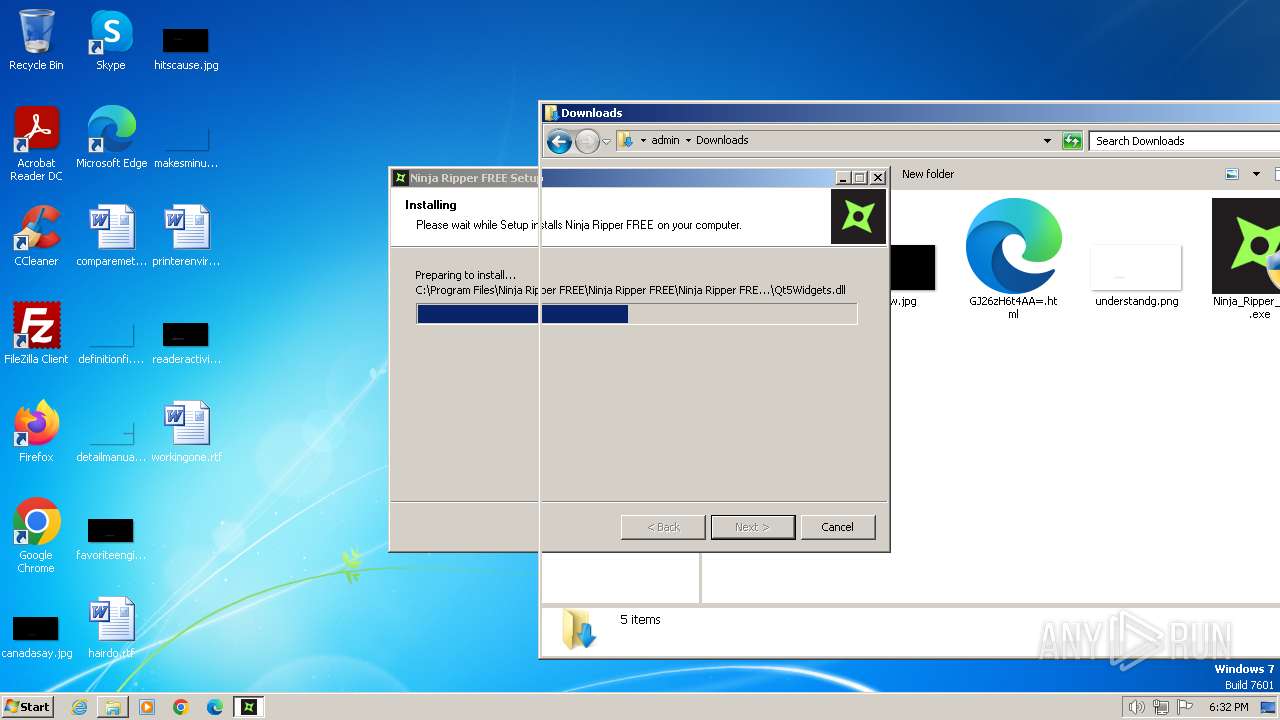
Task: Launch Firefox from the desktop
Action: [x=36, y=432]
